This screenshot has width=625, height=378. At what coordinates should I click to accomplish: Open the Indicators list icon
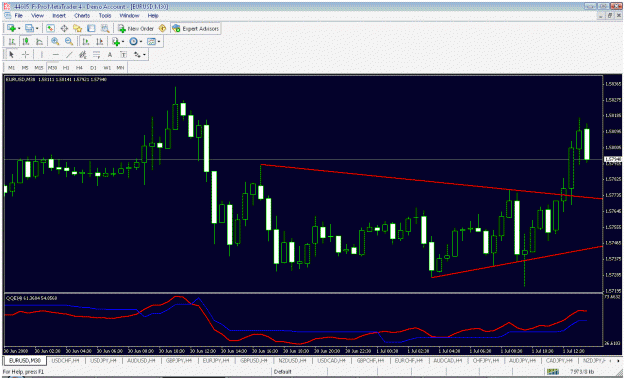pyautogui.click(x=116, y=41)
